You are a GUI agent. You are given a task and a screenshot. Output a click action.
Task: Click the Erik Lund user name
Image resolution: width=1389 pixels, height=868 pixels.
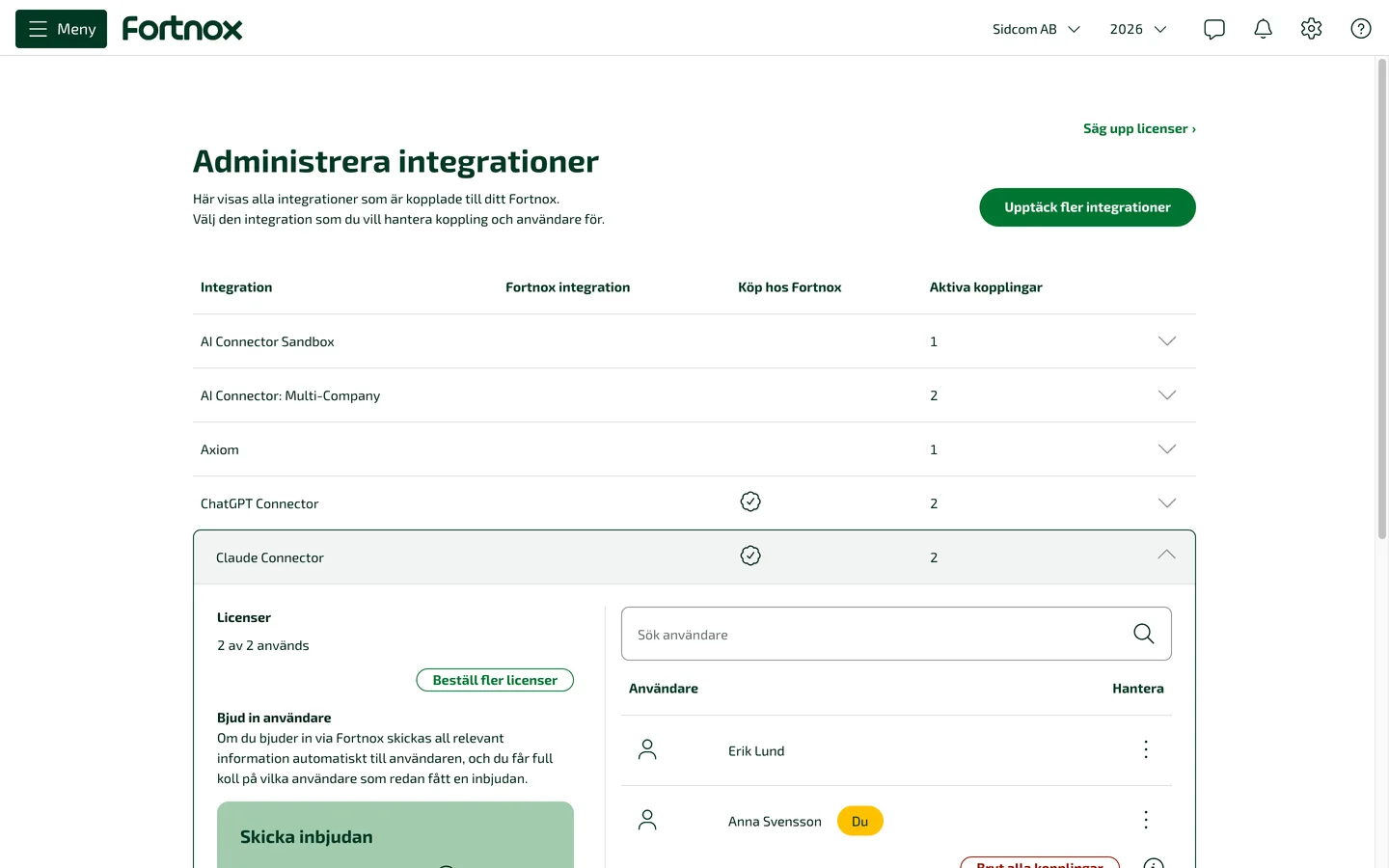[756, 751]
